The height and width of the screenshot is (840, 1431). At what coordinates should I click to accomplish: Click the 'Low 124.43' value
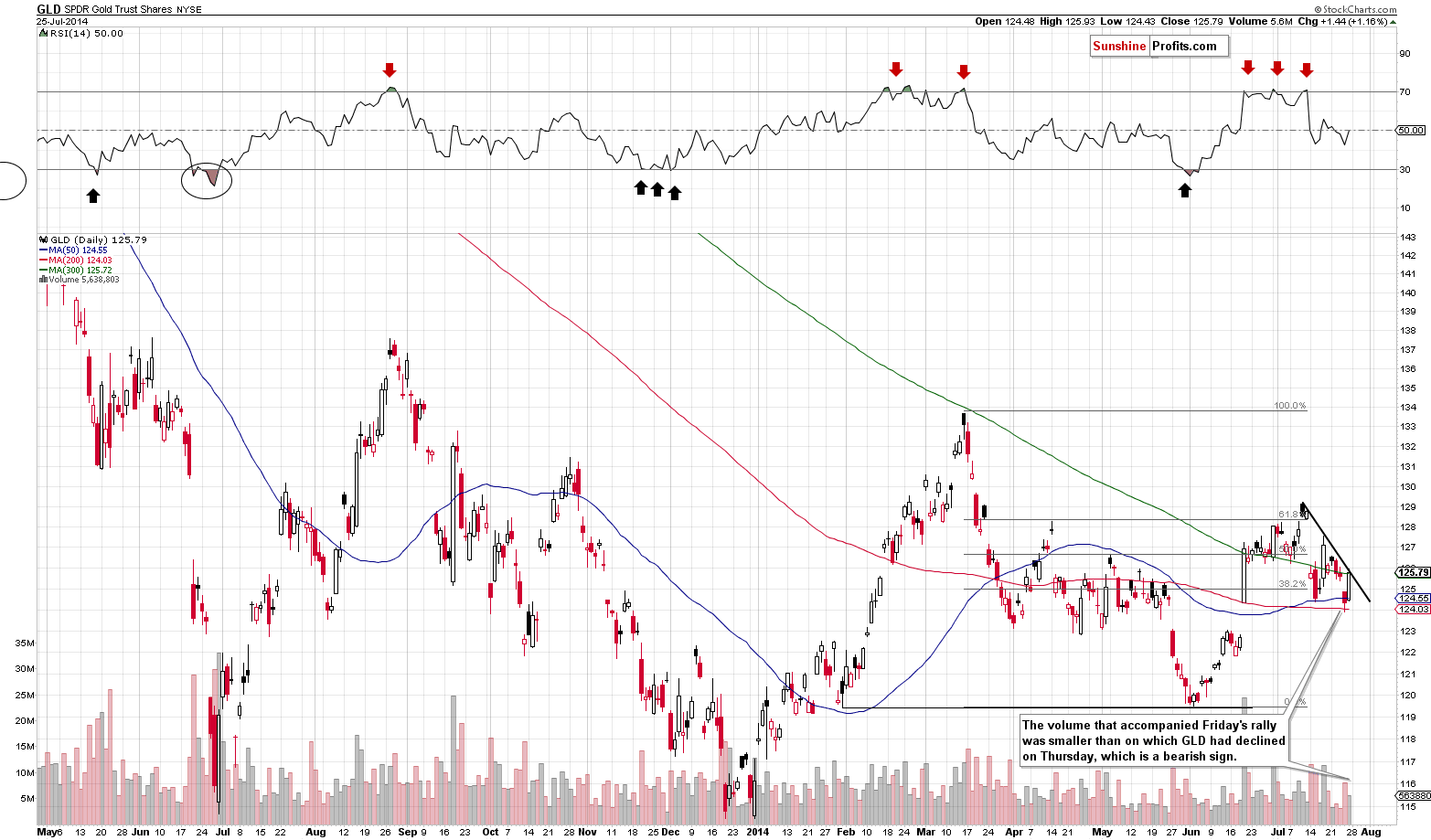(1128, 21)
